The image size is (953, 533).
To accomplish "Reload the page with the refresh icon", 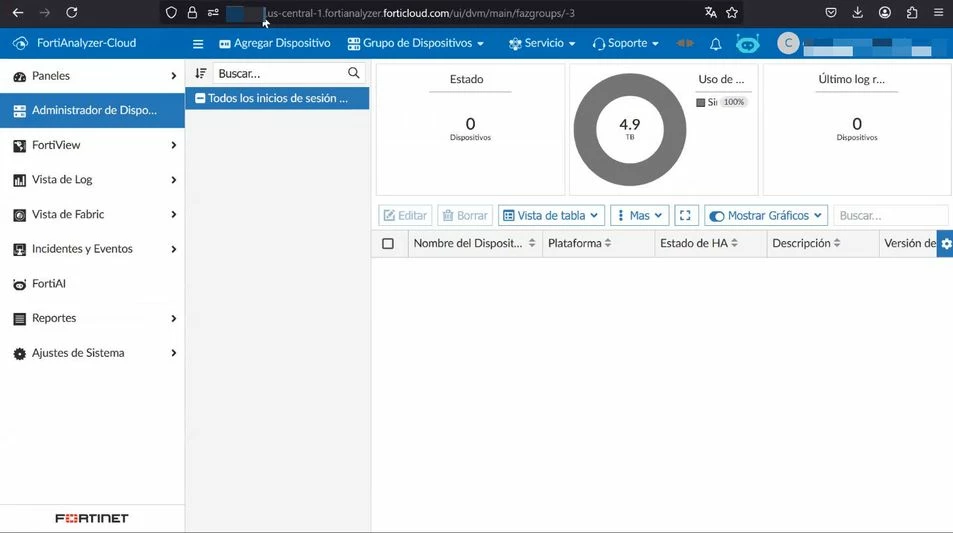I will (72, 12).
